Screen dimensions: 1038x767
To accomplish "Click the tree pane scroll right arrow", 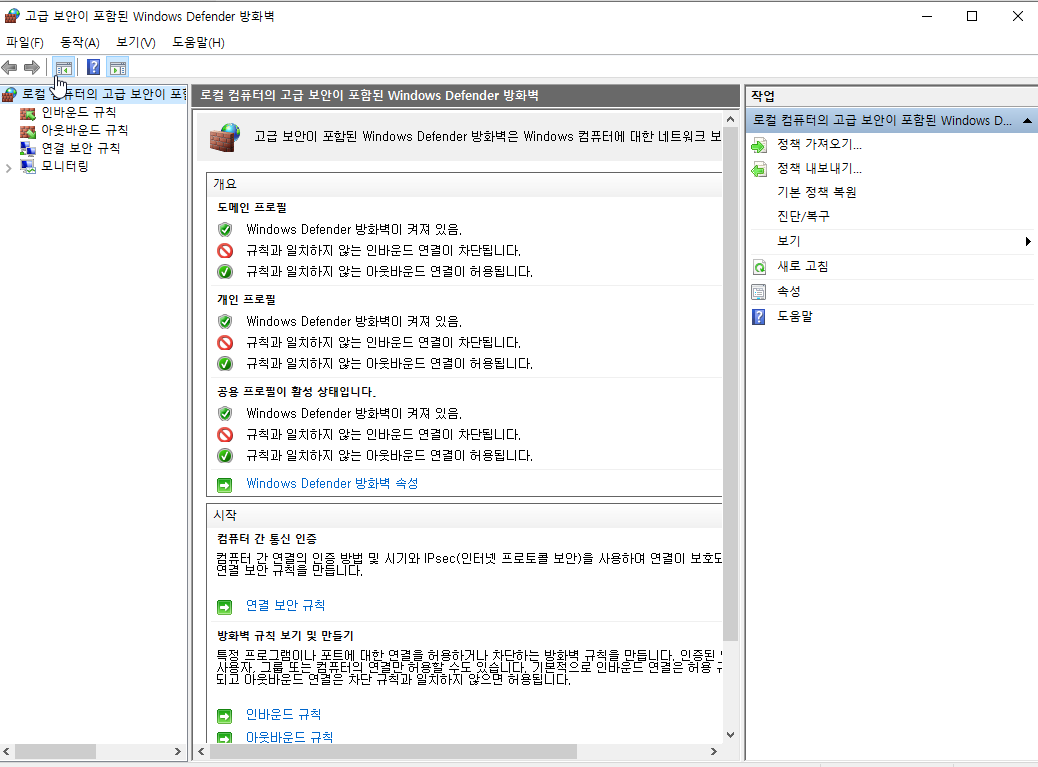I will [177, 752].
